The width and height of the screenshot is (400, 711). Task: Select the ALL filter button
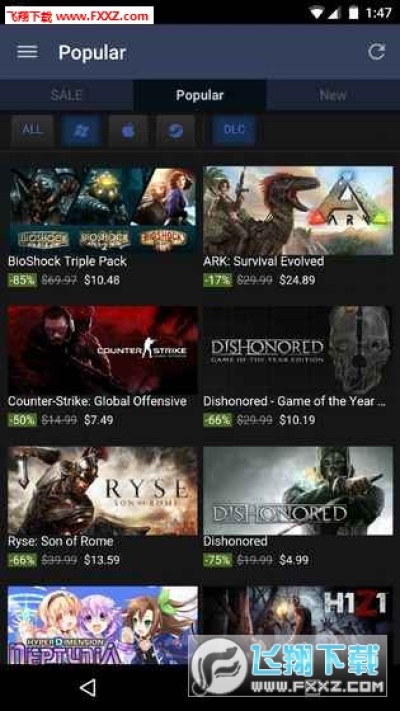pyautogui.click(x=32, y=130)
